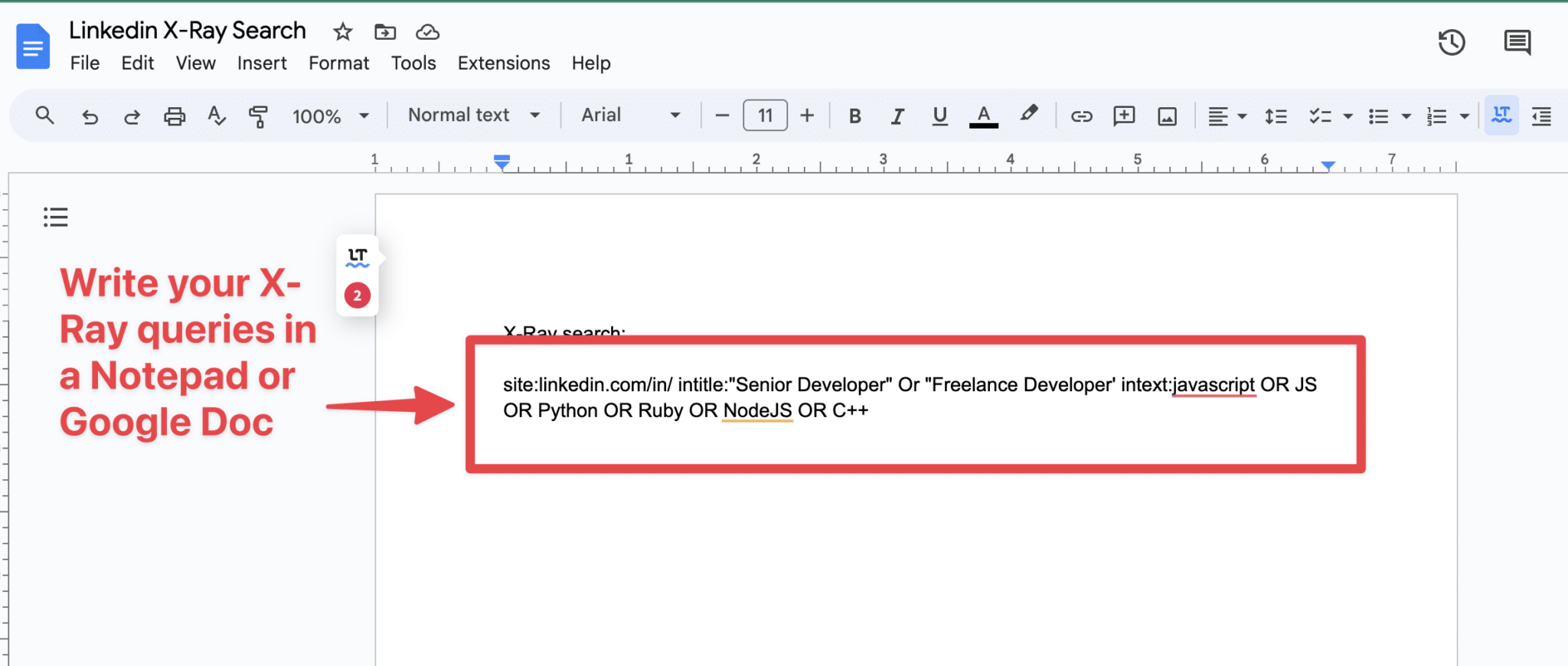Open the Extensions menu
The image size is (1568, 666).
[503, 64]
